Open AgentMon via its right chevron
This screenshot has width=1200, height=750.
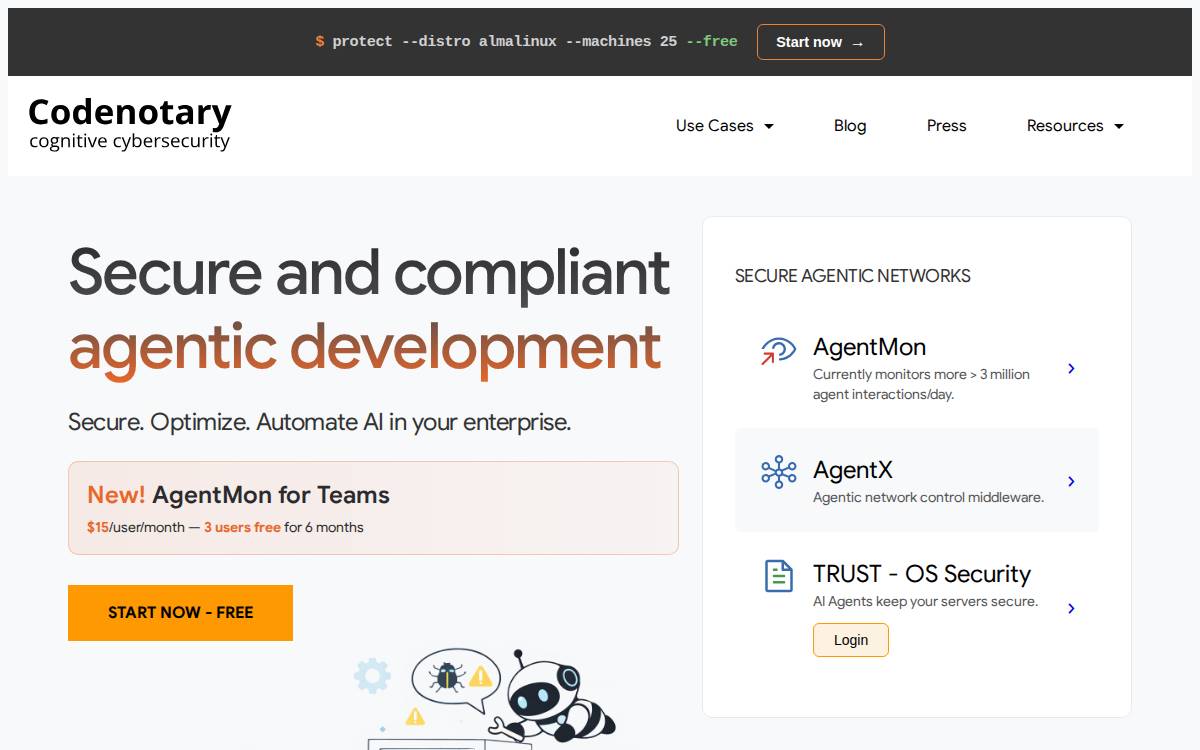pos(1071,369)
